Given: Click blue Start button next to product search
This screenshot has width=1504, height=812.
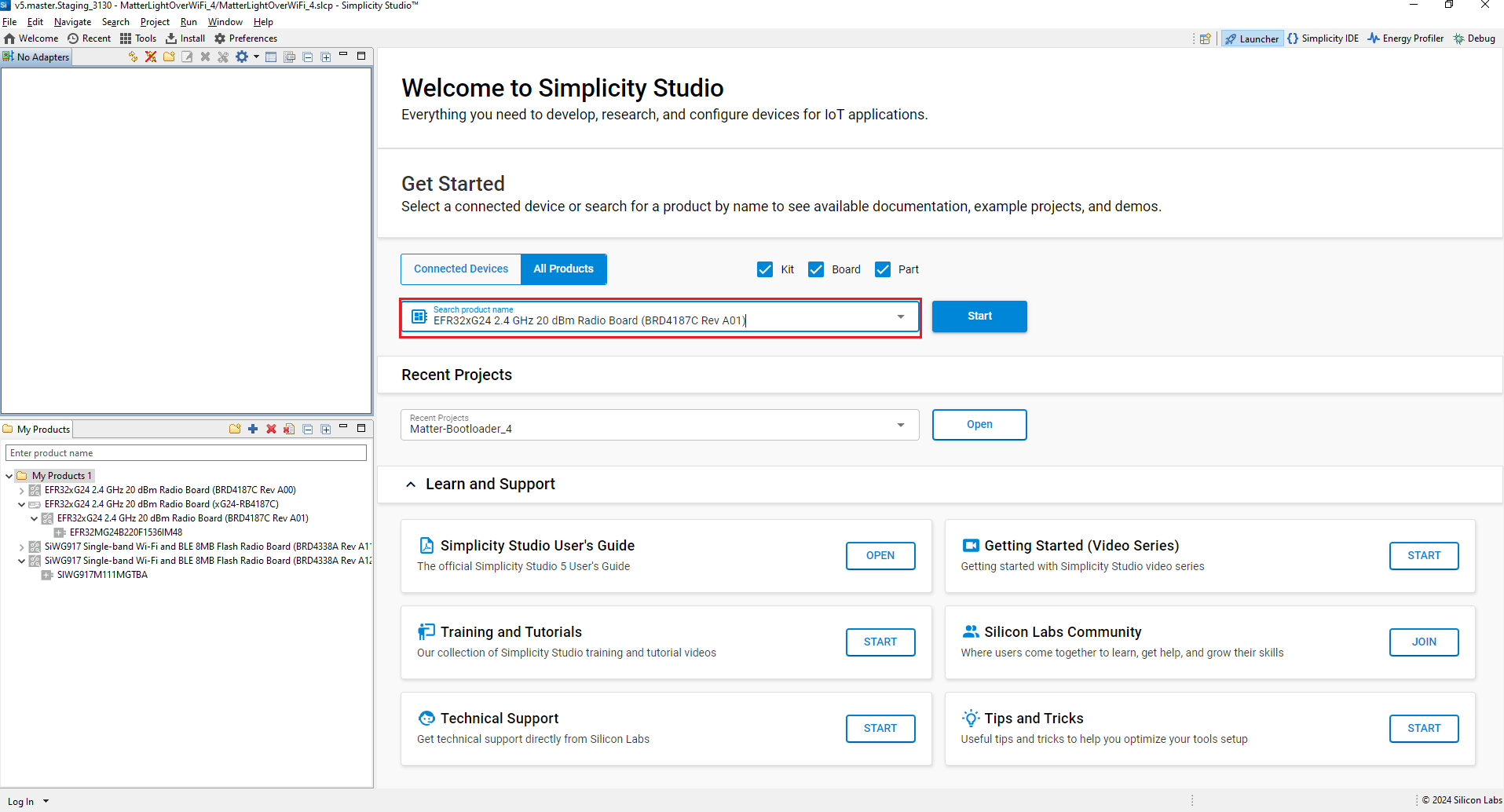Looking at the screenshot, I should (x=979, y=316).
